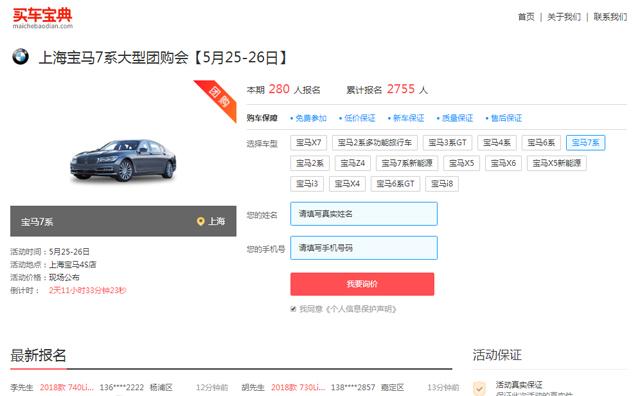Click the 活动地点：上海宝马4S店 line
Image resolution: width=640 pixels, height=396 pixels.
53,265
